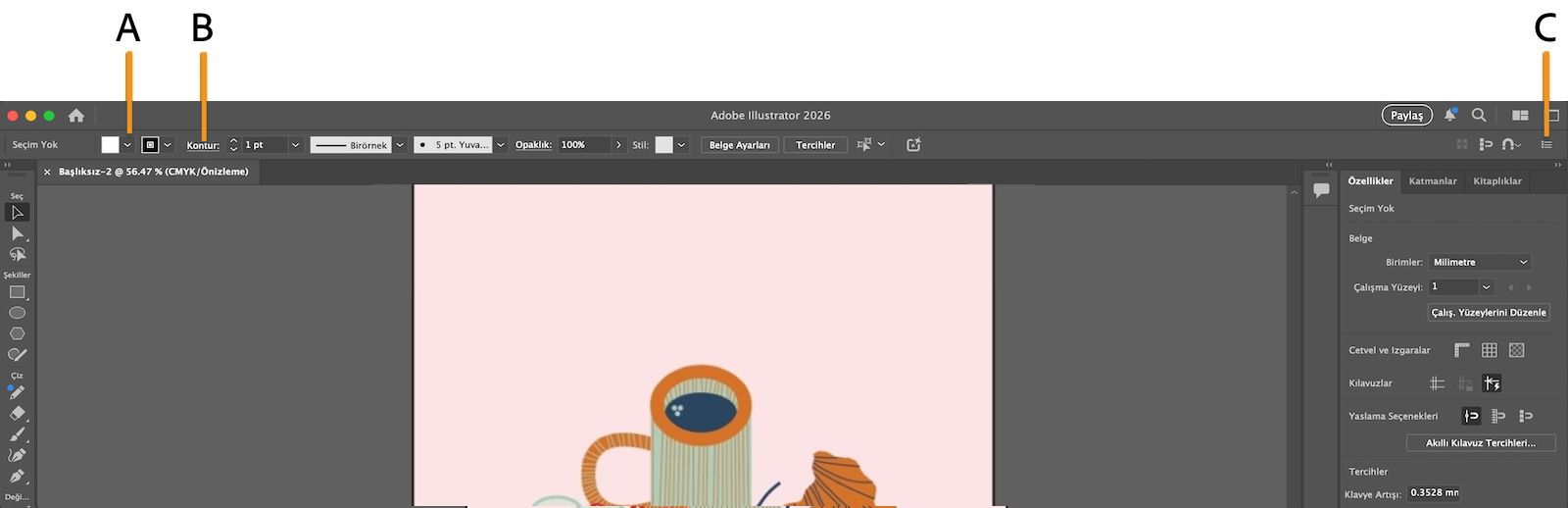Select the Shaper tool below Polygon
This screenshot has height=508, width=1568.
pos(17,355)
